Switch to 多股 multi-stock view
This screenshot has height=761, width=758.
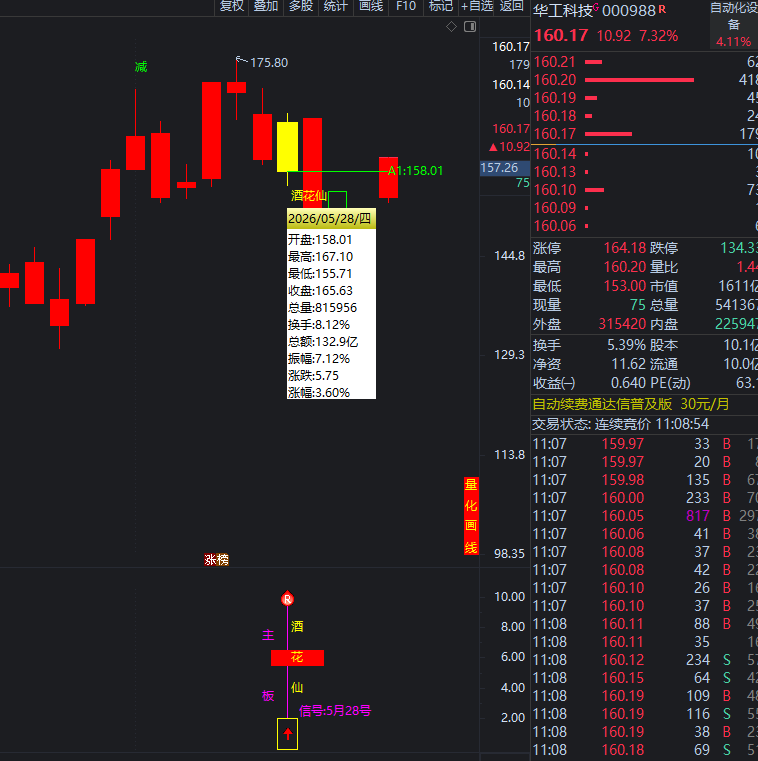pos(301,6)
